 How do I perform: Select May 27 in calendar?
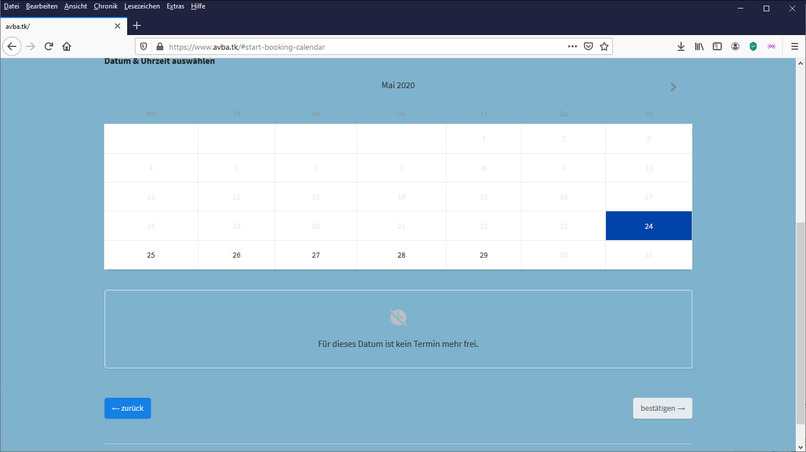(x=316, y=255)
